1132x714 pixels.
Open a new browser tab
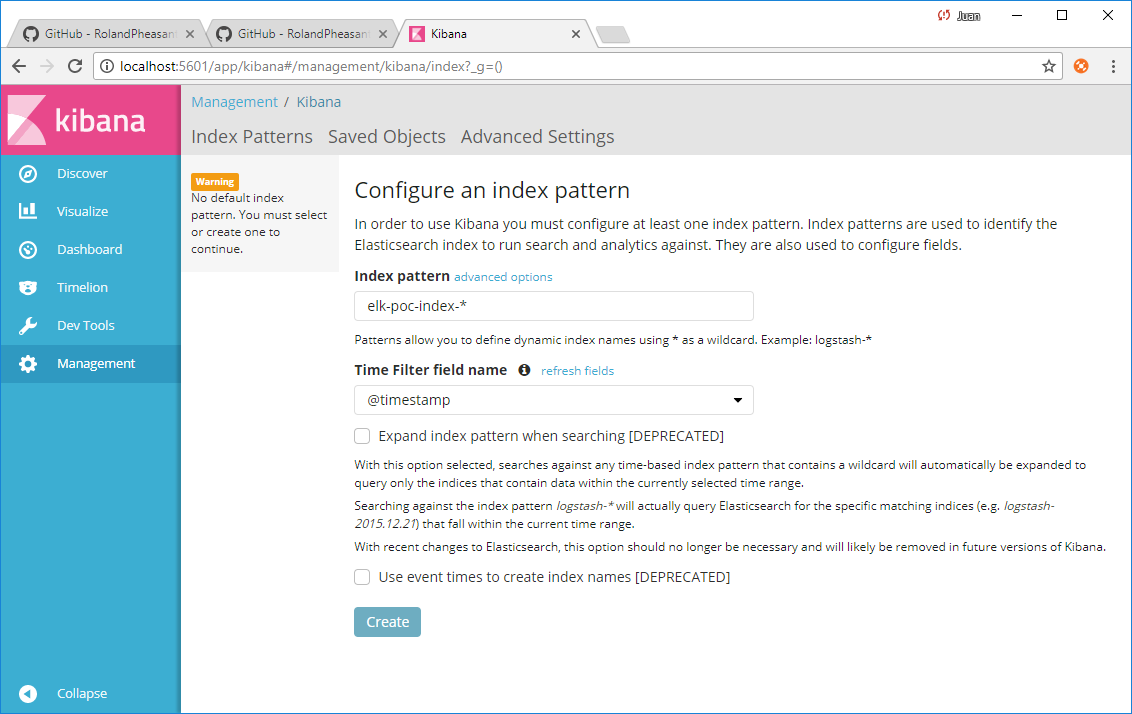[613, 35]
